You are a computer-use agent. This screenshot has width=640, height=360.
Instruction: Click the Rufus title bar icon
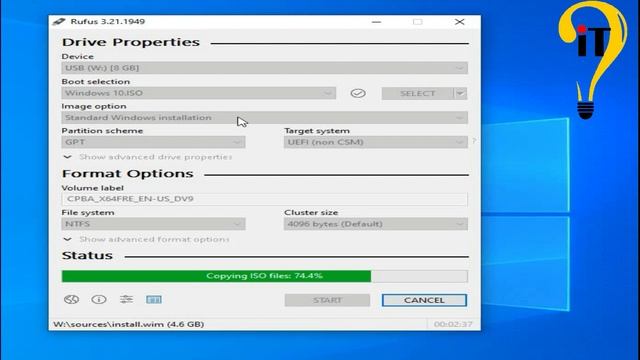tap(59, 22)
